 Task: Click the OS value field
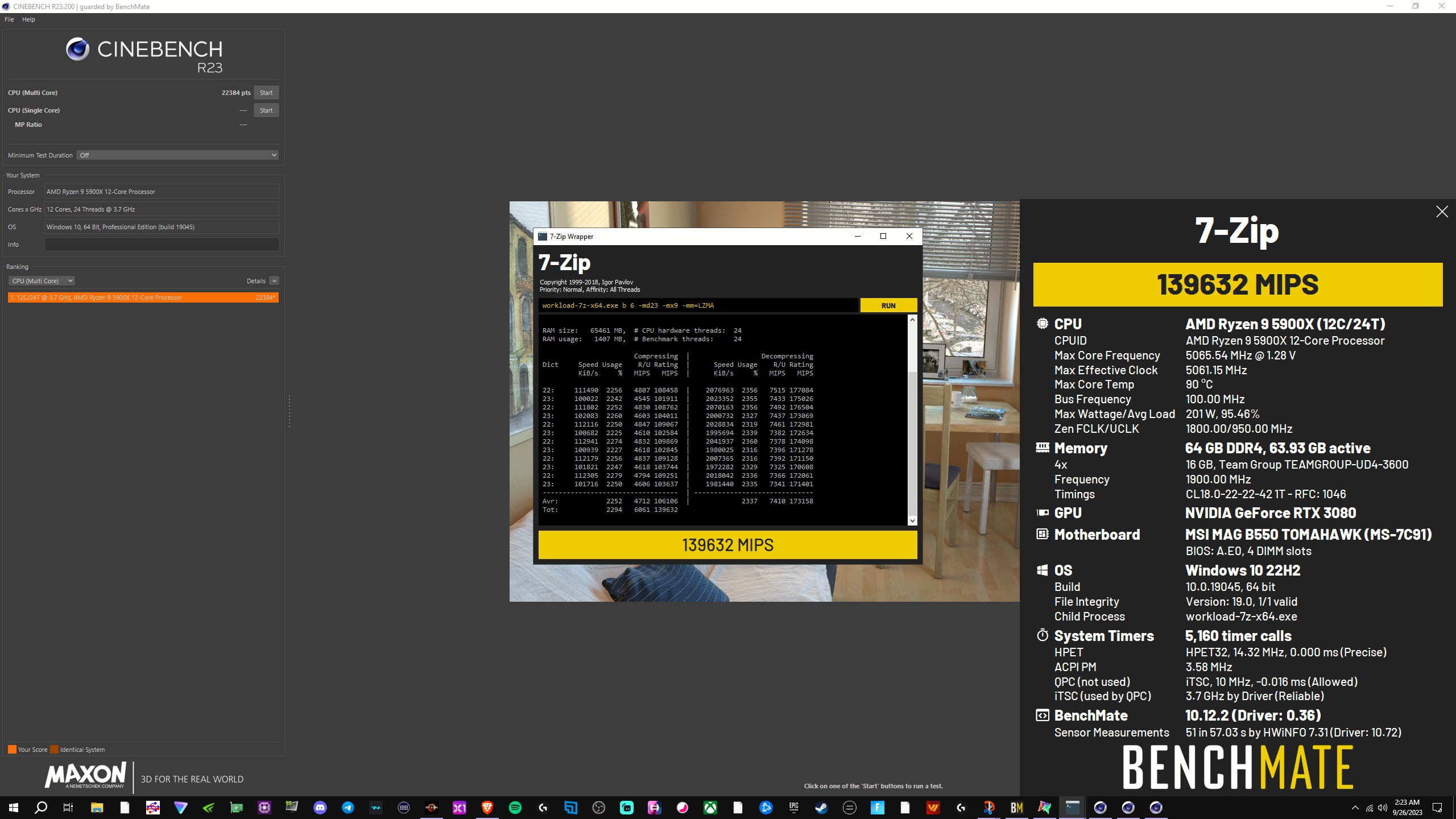coord(162,227)
